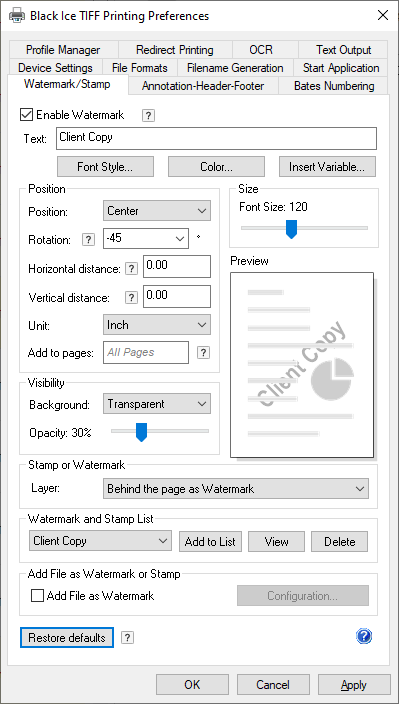Open the Background Transparent dropdown
This screenshot has width=399, height=704.
coord(157,404)
